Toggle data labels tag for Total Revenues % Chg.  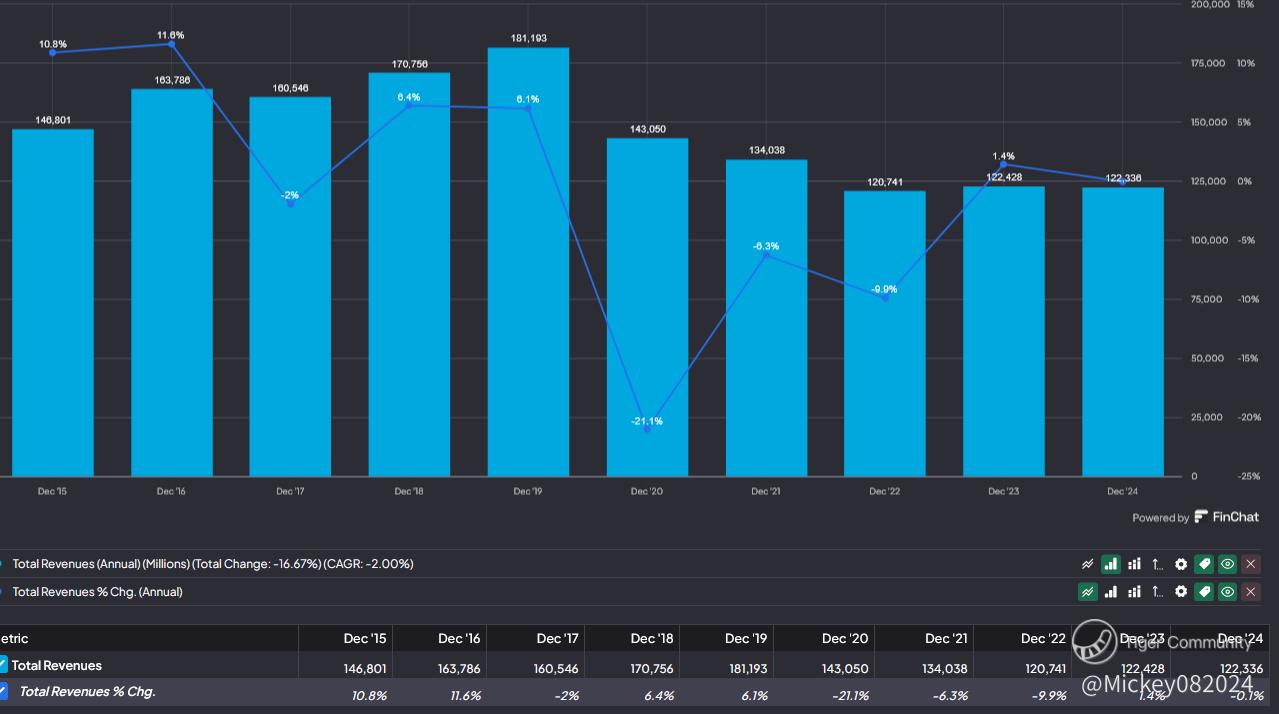1204,592
